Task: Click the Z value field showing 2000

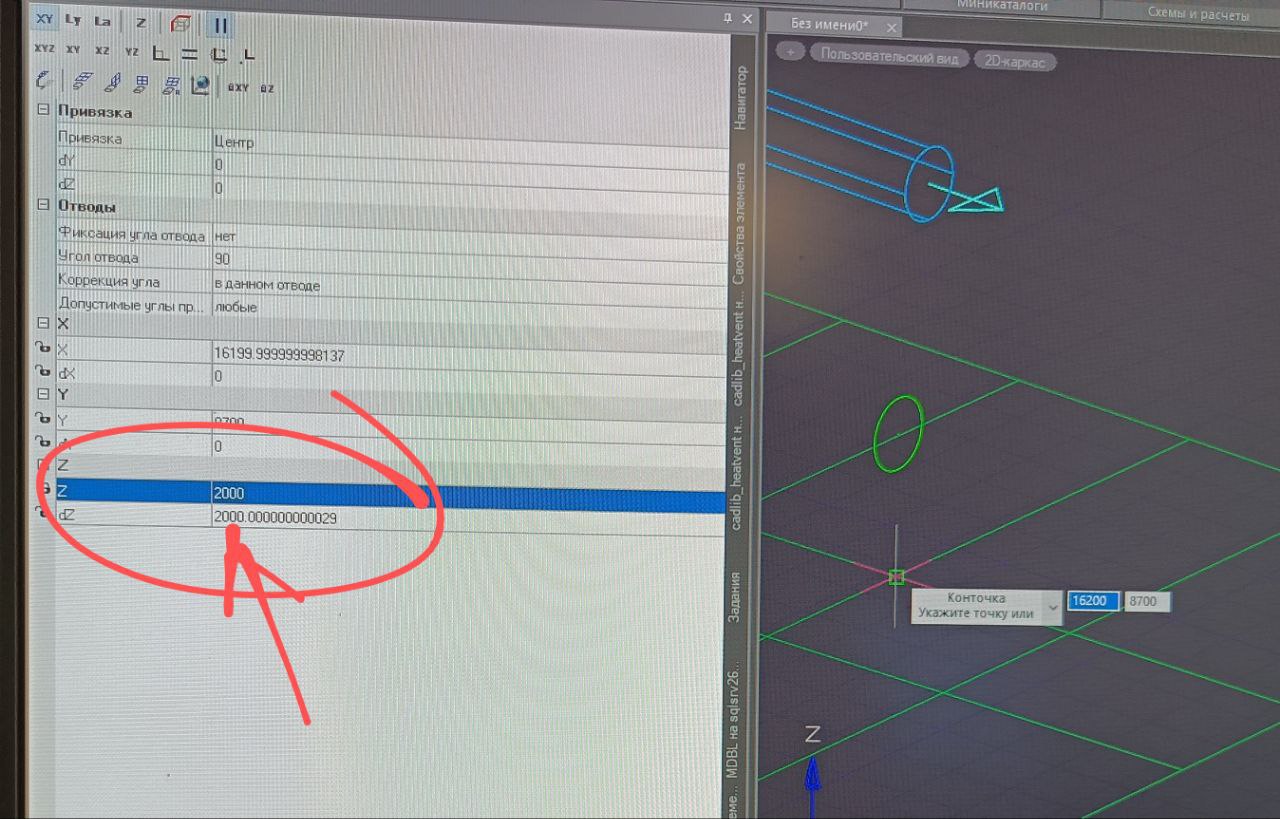Action: [x=320, y=493]
